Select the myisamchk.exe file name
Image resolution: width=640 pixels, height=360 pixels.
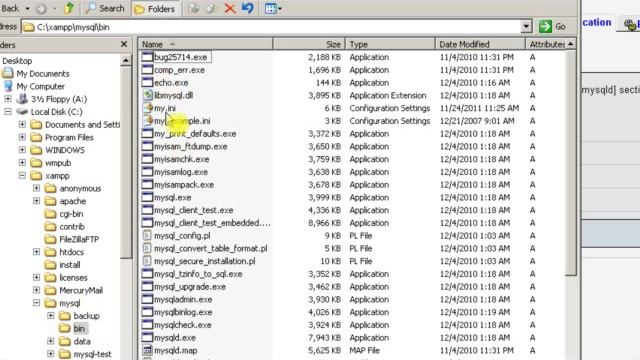181,159
